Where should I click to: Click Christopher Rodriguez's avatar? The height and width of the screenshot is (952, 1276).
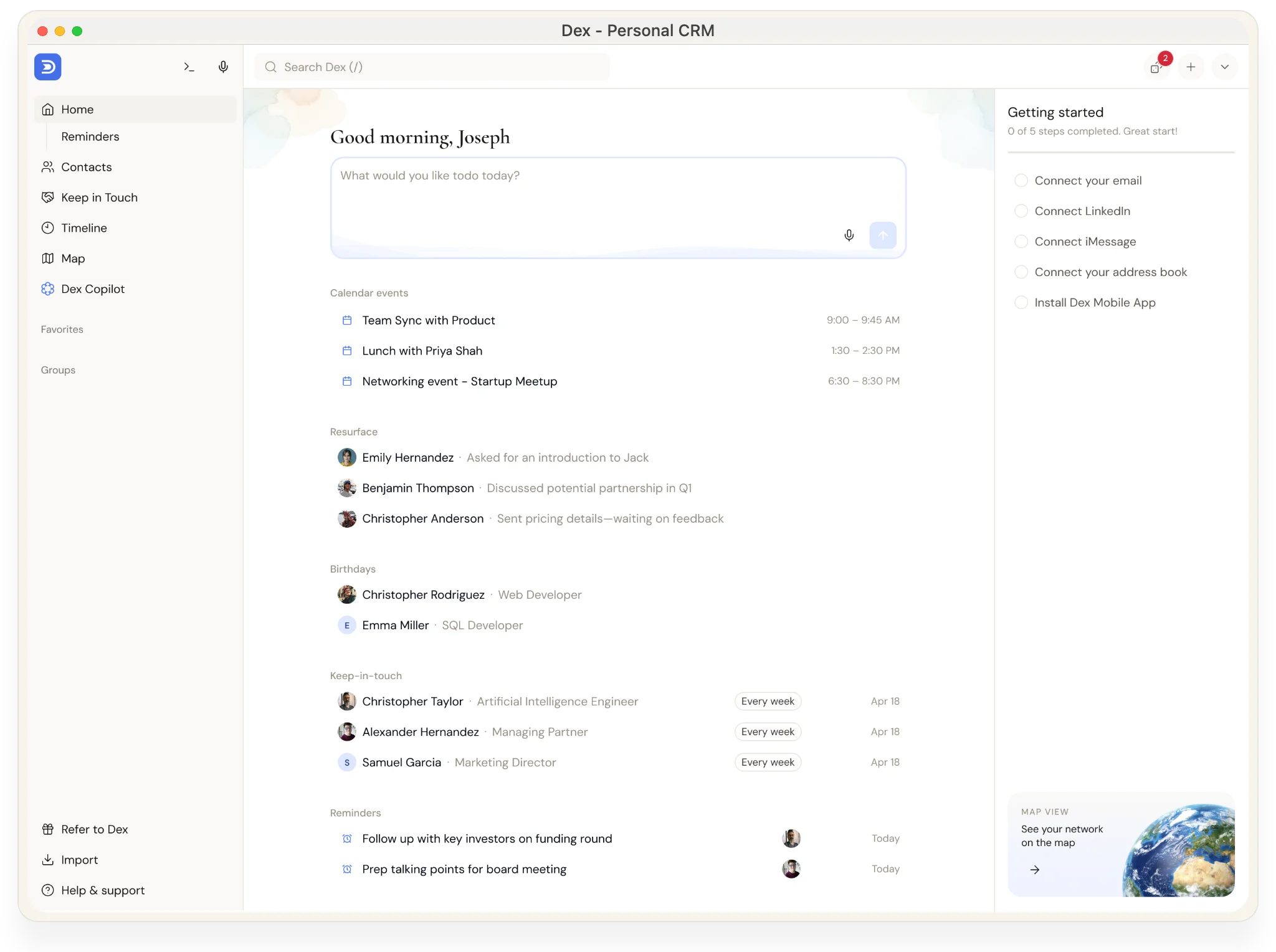click(x=347, y=594)
